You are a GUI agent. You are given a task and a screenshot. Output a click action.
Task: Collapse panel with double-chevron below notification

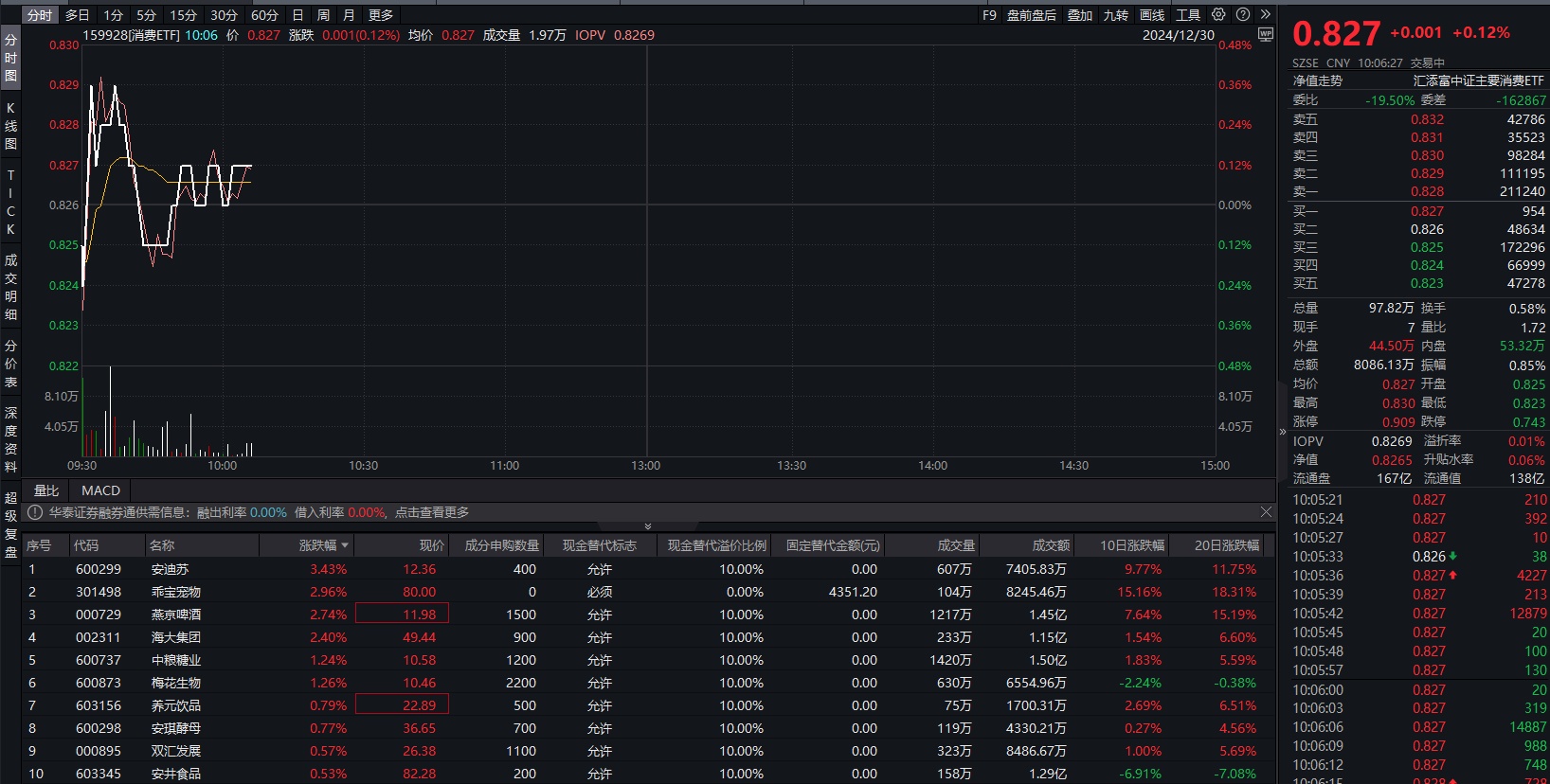(x=648, y=526)
